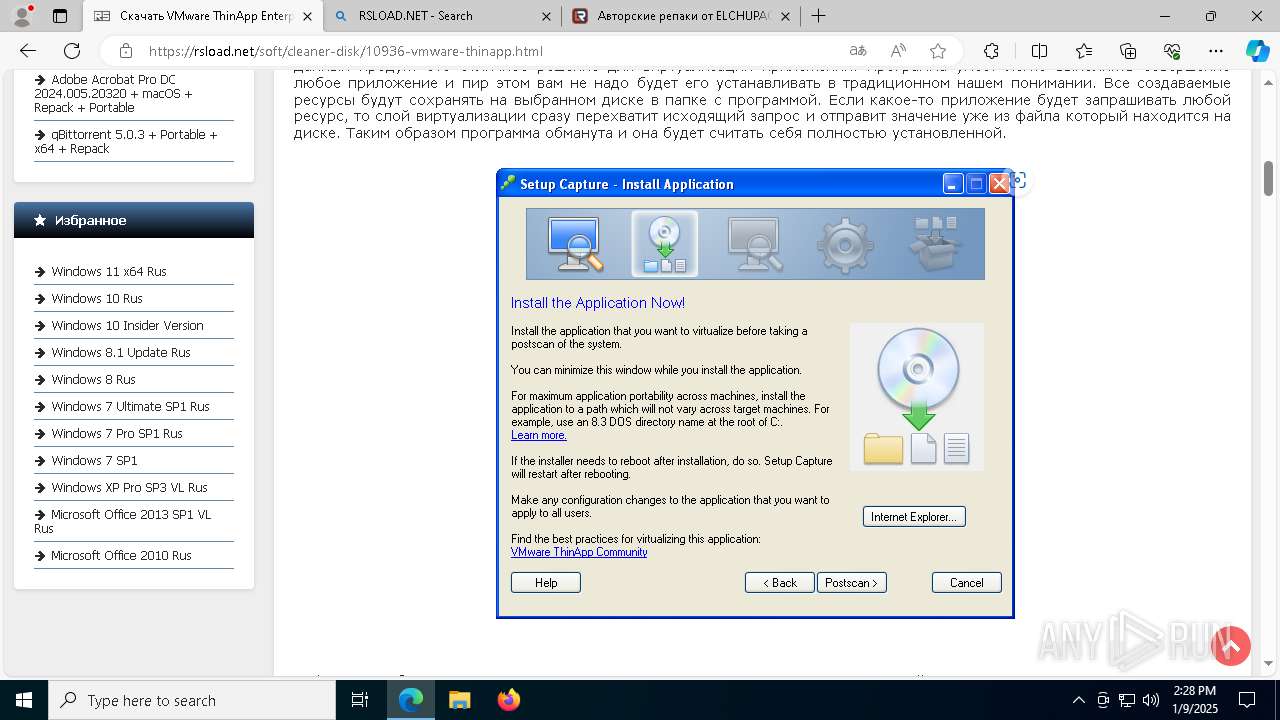Open the Edge profile icon
The height and width of the screenshot is (720, 1280).
pos(23,16)
